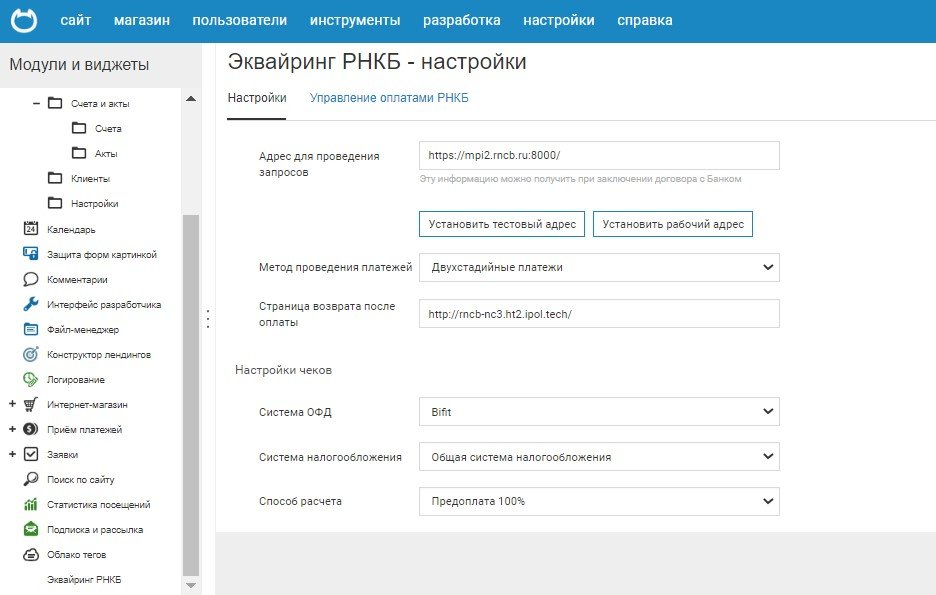Open the Файл-менеджер icon
This screenshot has height=595, width=936.
tap(30, 329)
